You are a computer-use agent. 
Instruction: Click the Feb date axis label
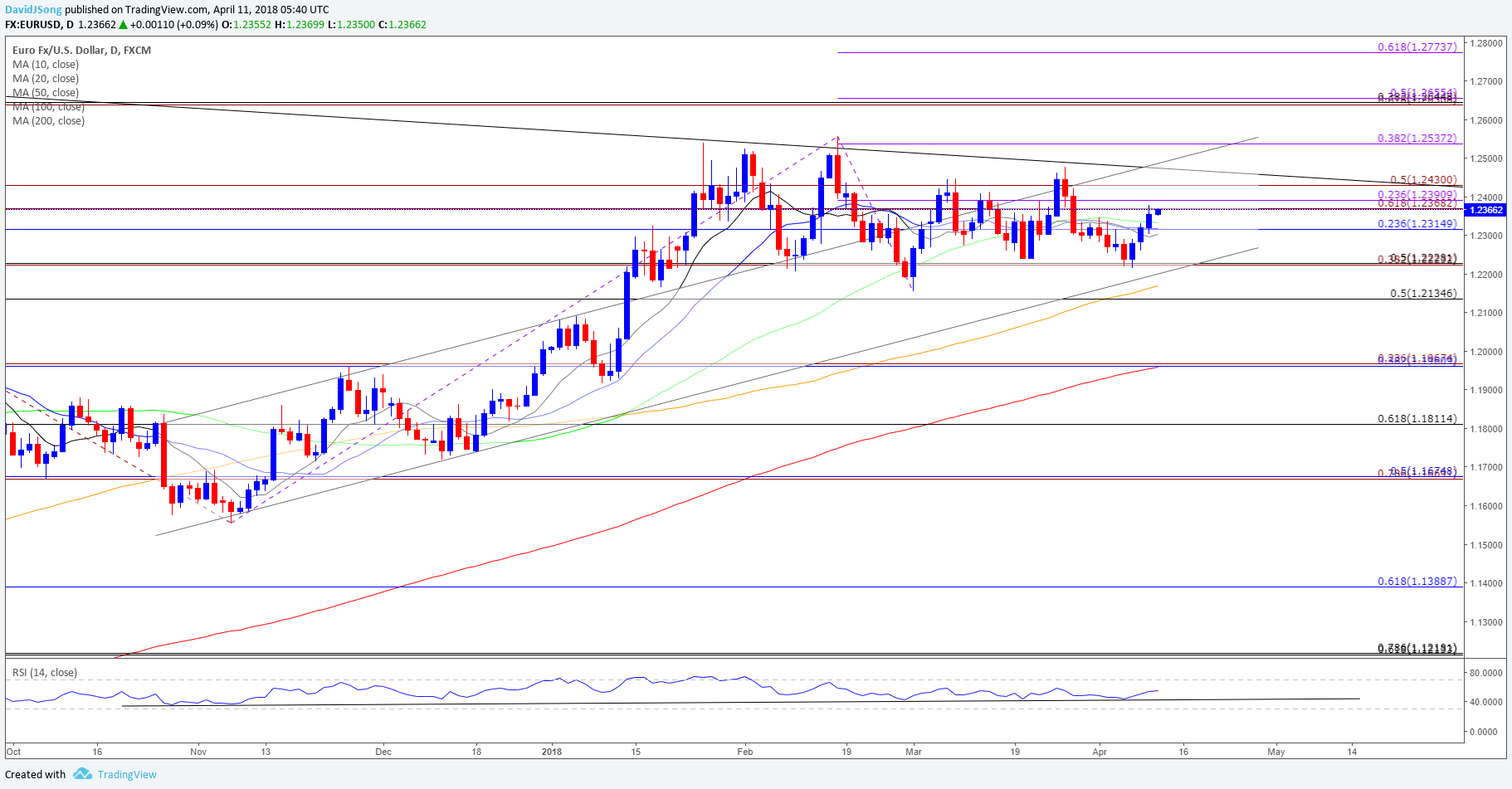(x=745, y=752)
